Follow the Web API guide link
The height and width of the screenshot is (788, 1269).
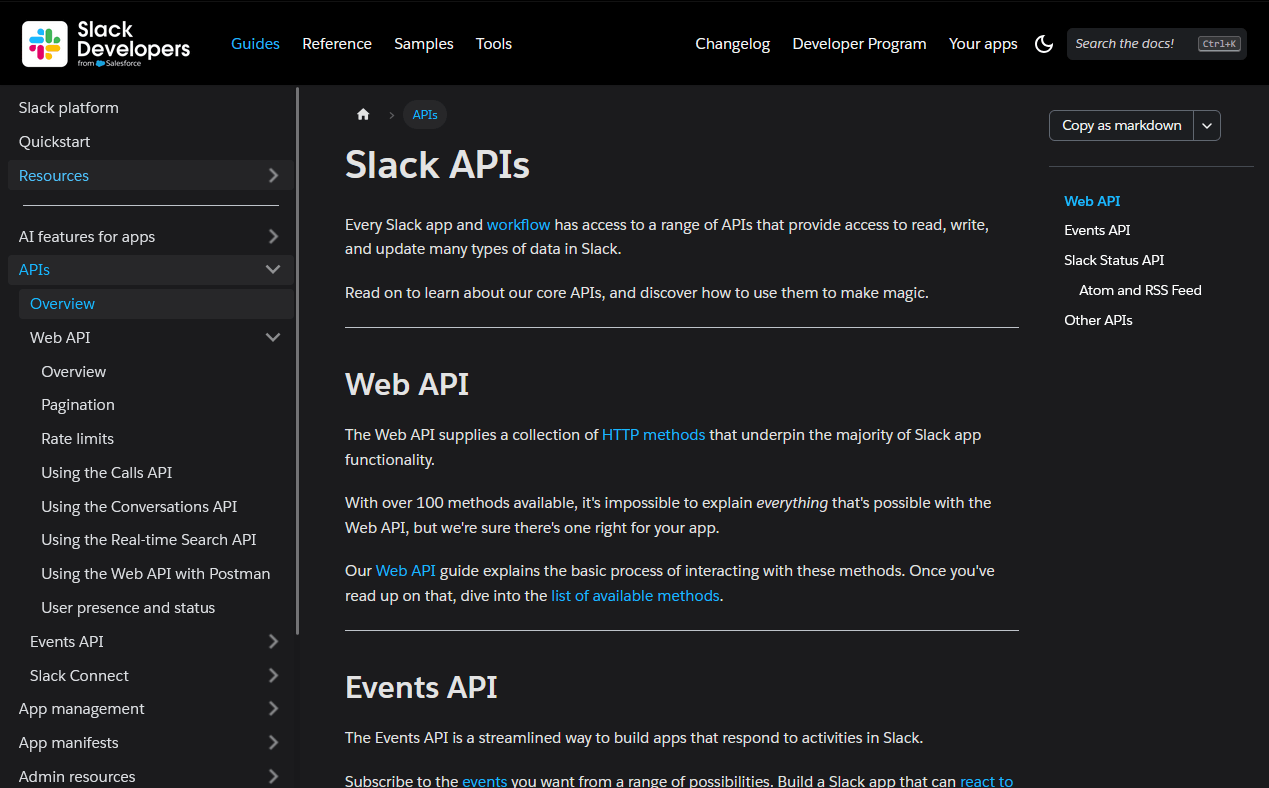tap(406, 571)
